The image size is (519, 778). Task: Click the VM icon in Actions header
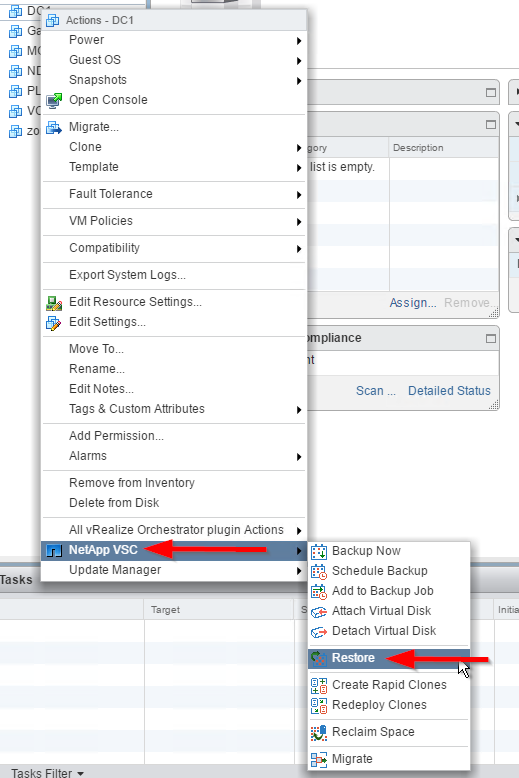pyautogui.click(x=53, y=20)
